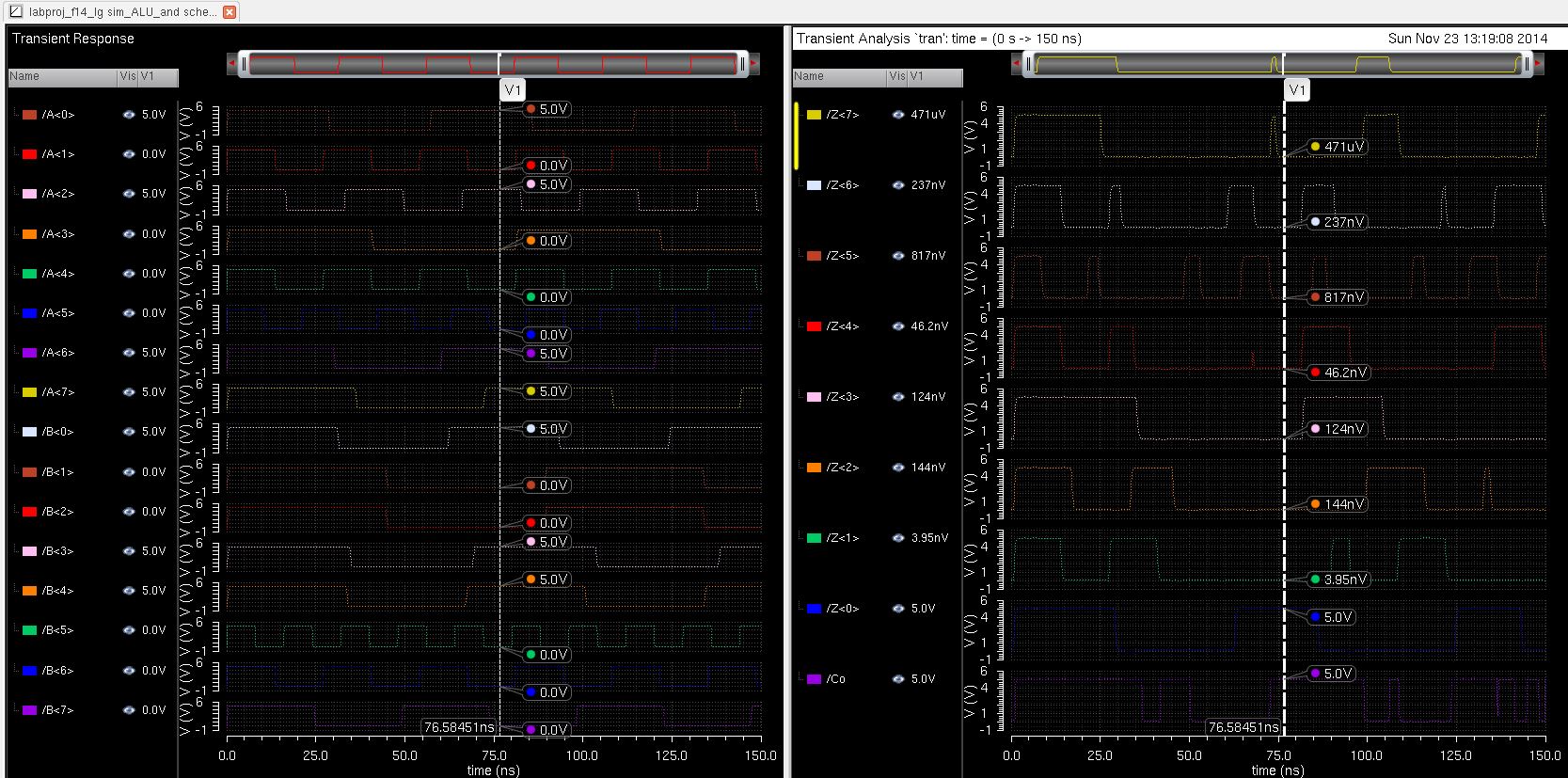Click the Name column header in left panel

pyautogui.click(x=63, y=77)
